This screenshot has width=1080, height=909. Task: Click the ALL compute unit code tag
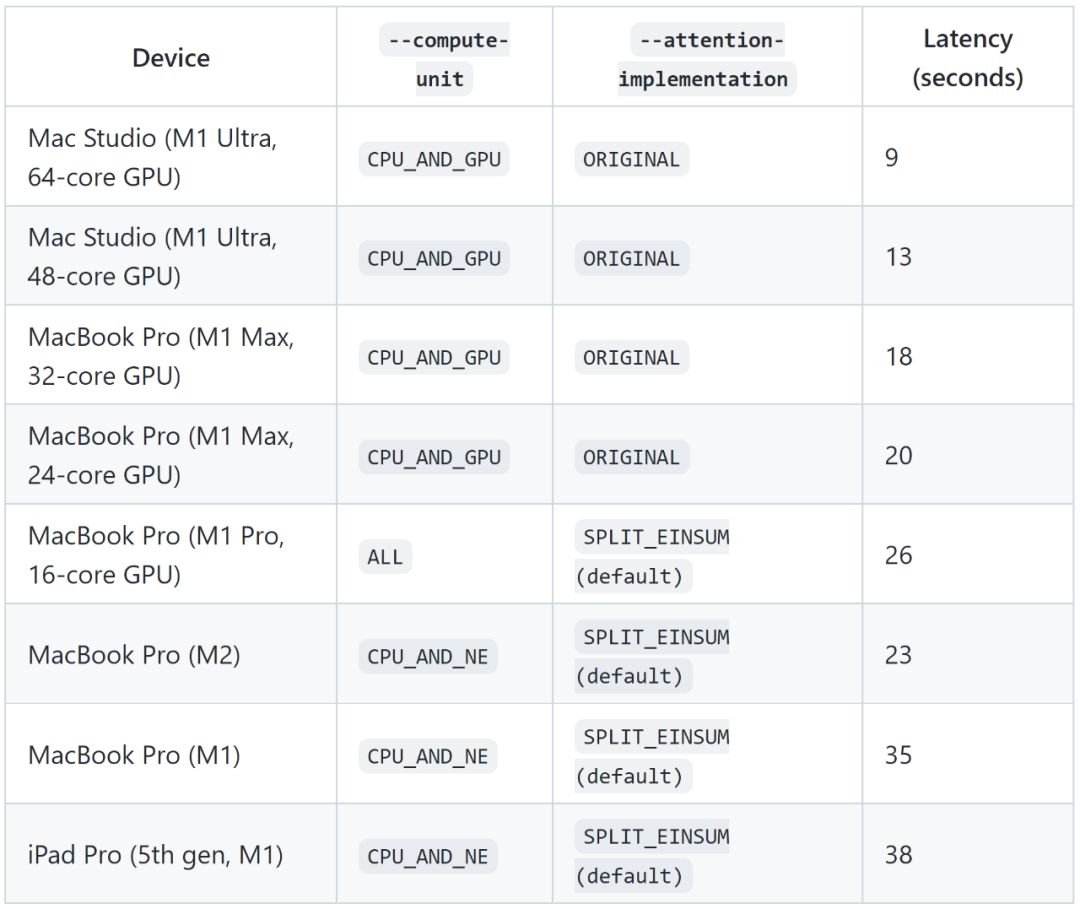coord(385,557)
